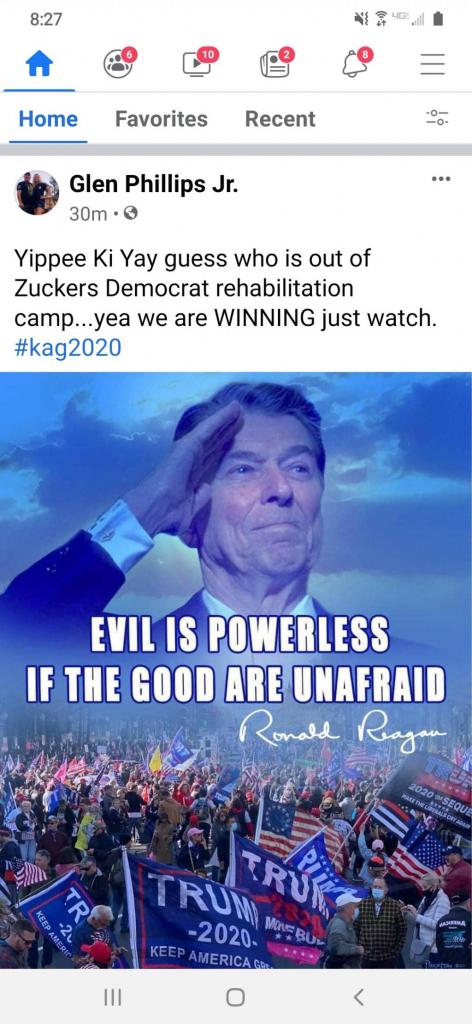Tap Glen Phillips Jr. profile picture
The height and width of the screenshot is (1024, 472).
37,193
